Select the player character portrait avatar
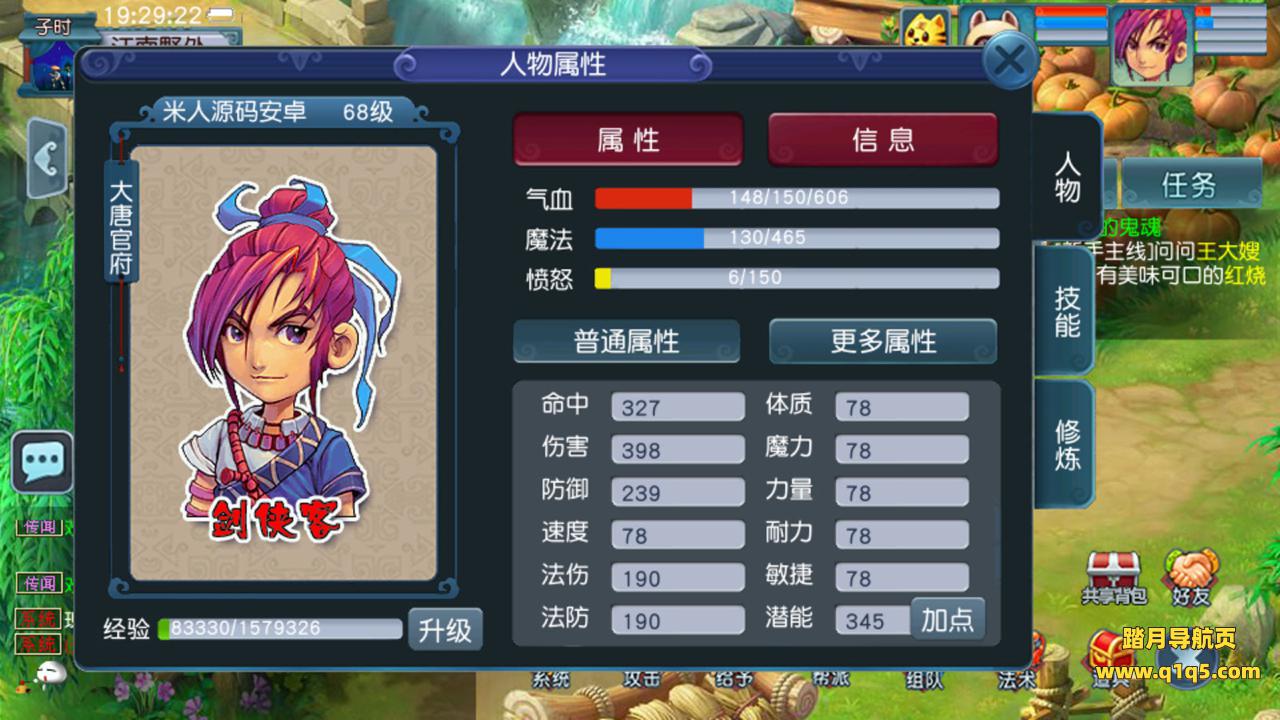 pyautogui.click(x=1152, y=45)
